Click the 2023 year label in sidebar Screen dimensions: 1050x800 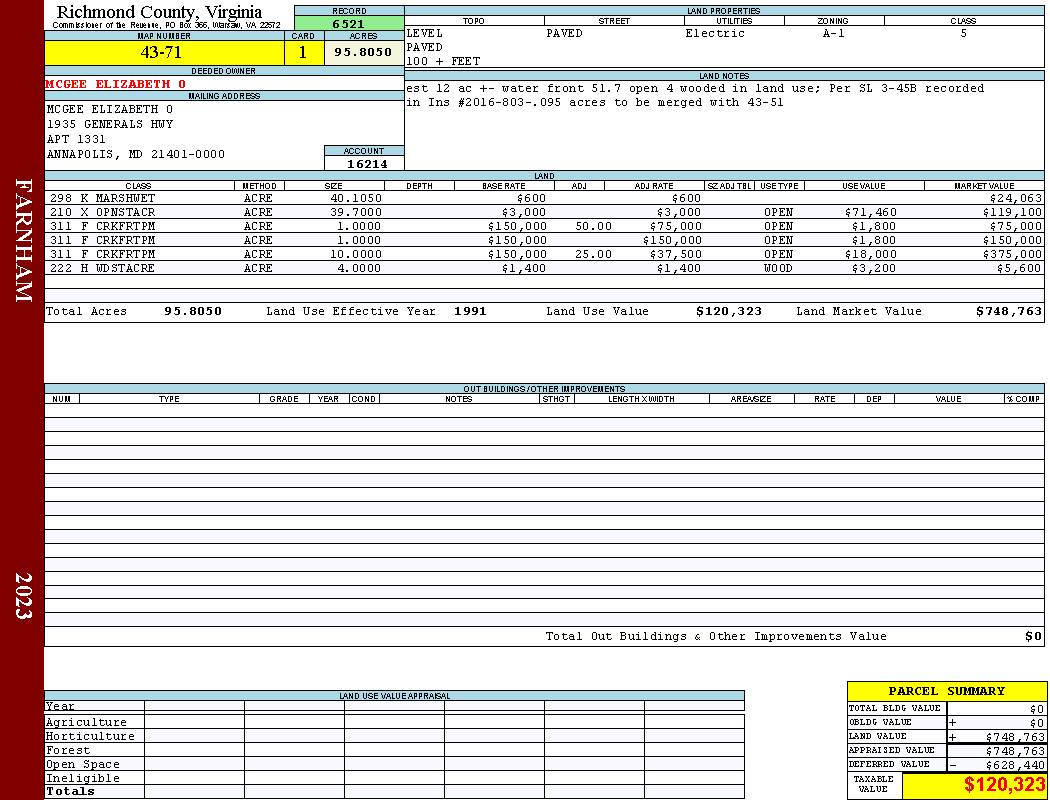pyautogui.click(x=23, y=596)
